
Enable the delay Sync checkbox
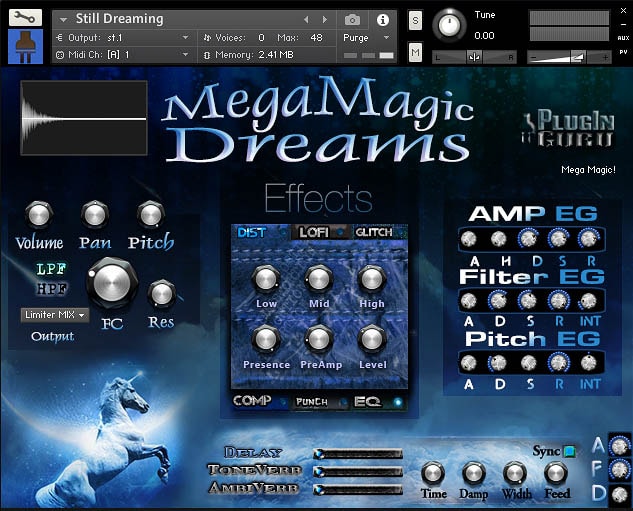point(570,451)
